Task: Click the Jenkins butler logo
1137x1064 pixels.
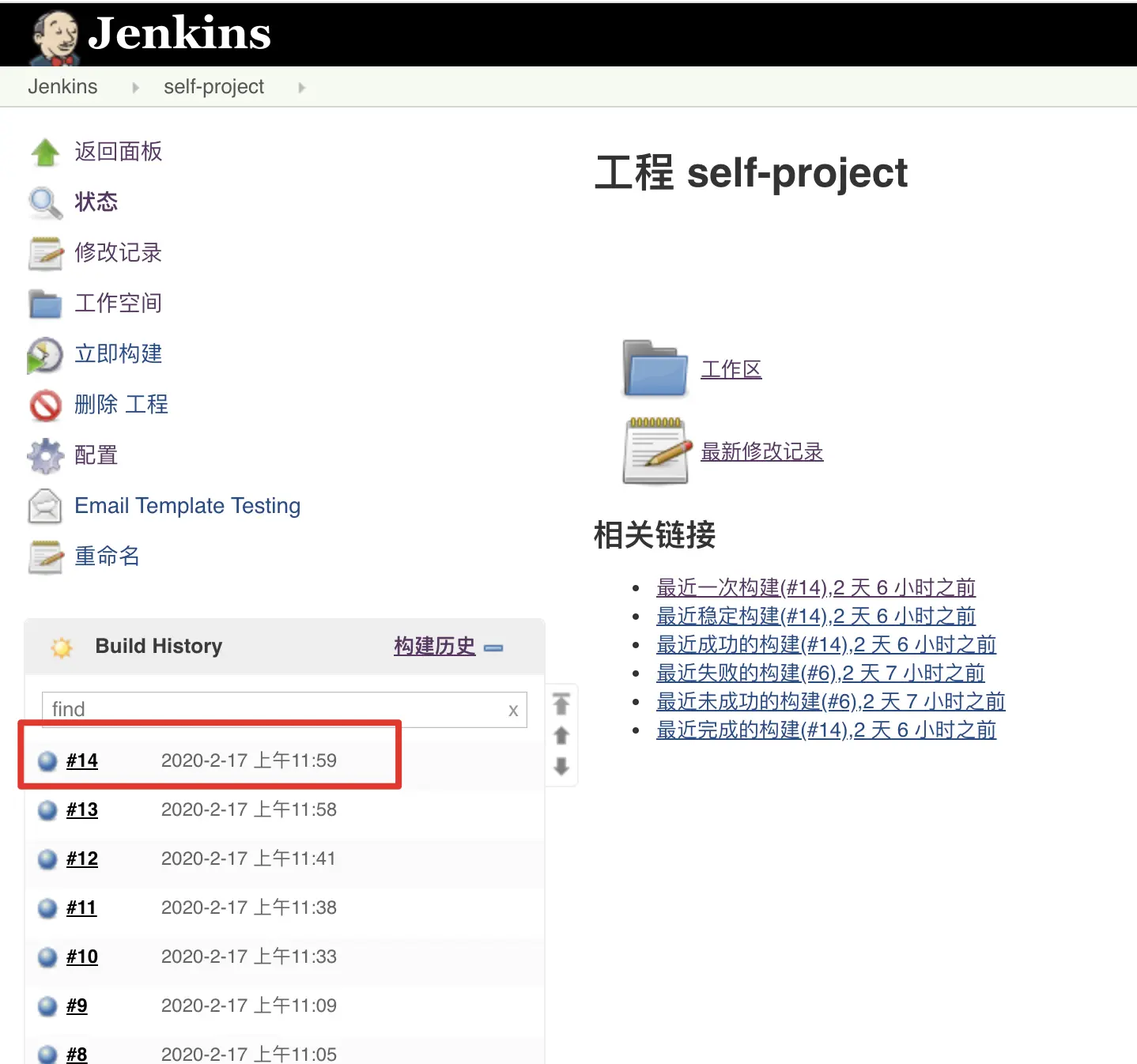Action: pyautogui.click(x=55, y=37)
